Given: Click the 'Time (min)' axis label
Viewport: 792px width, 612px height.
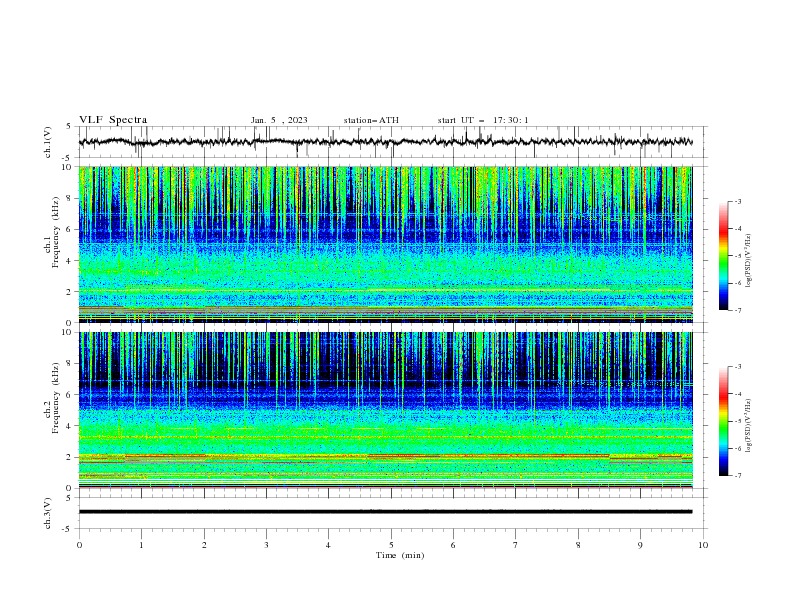Looking at the screenshot, I should (400, 555).
